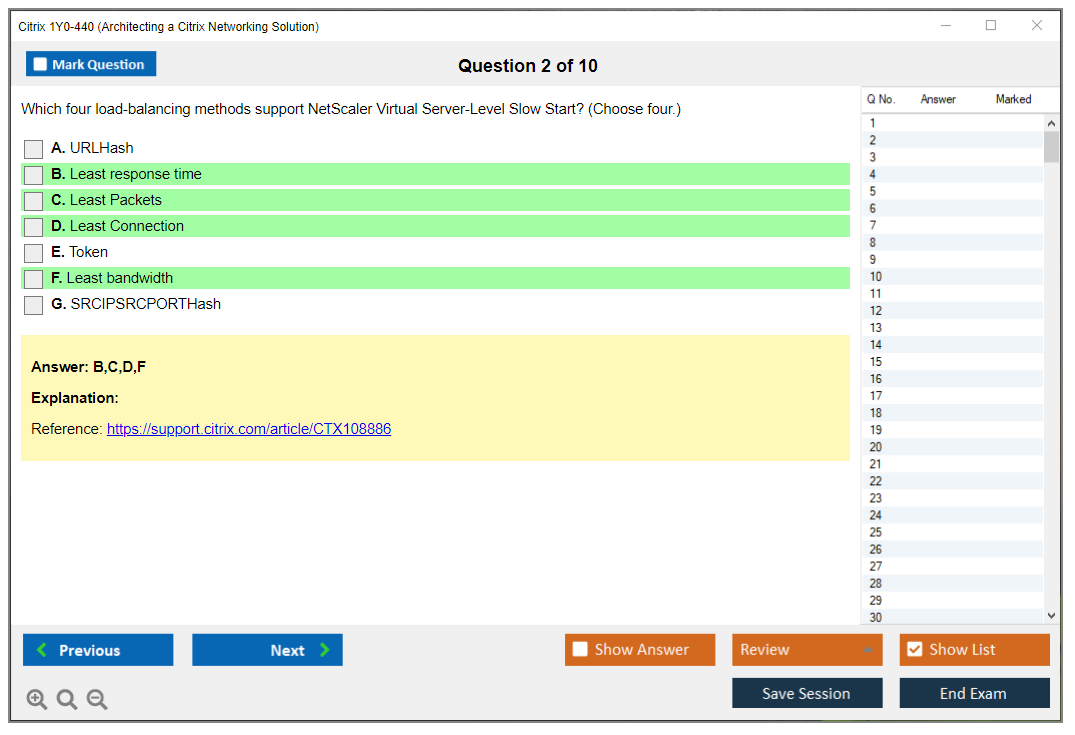Check option B. Least response time
1075x735 pixels.
34,175
